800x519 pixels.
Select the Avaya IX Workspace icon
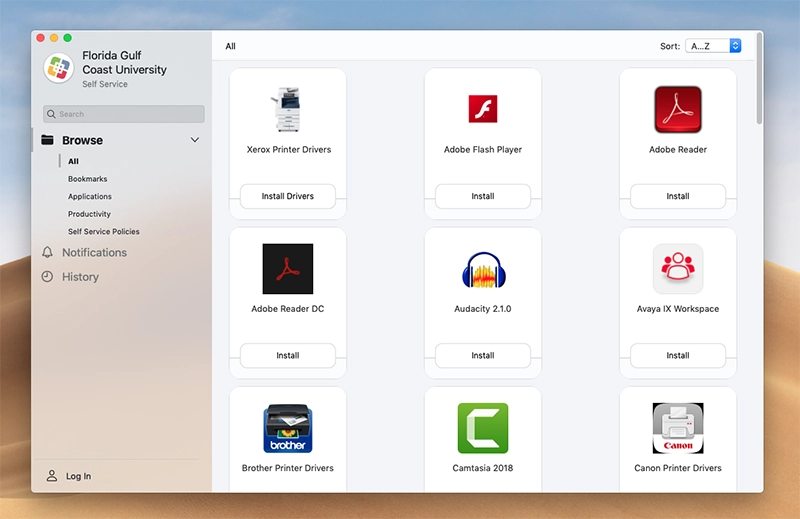(x=678, y=269)
